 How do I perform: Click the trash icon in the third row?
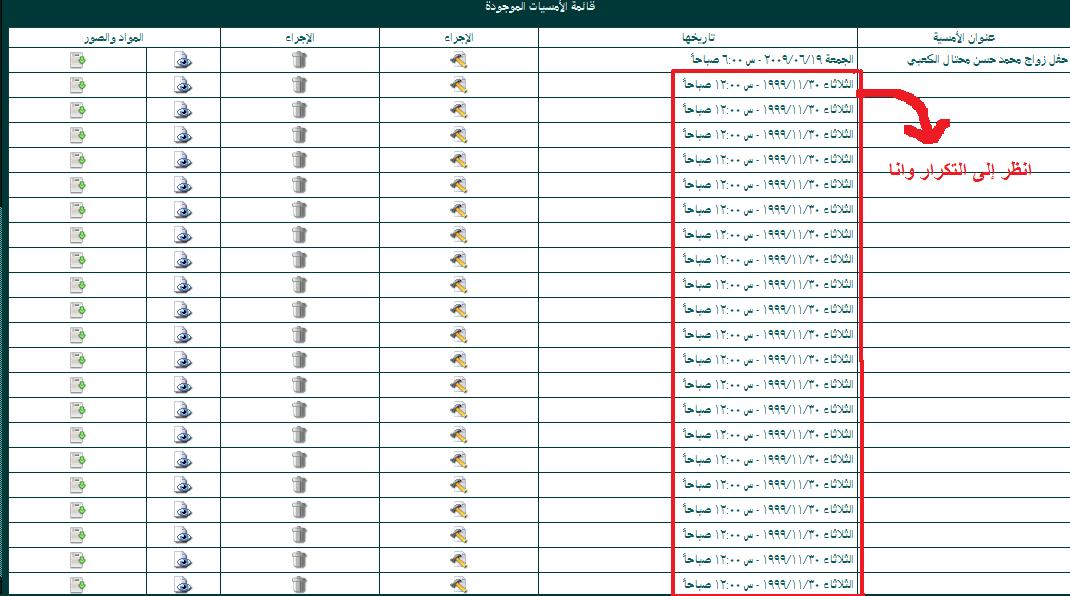299,110
